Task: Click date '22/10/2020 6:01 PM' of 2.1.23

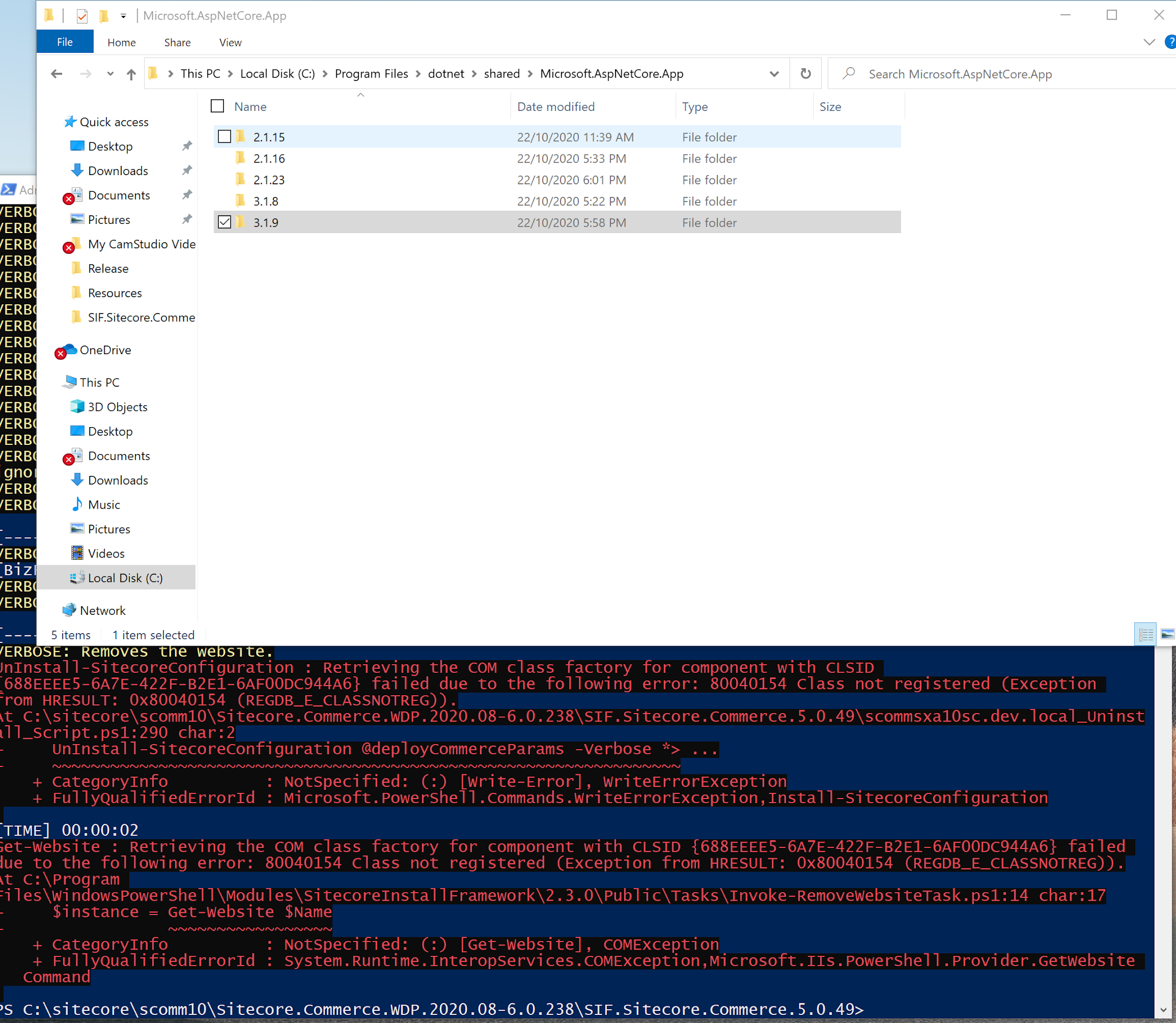Action: [571, 180]
